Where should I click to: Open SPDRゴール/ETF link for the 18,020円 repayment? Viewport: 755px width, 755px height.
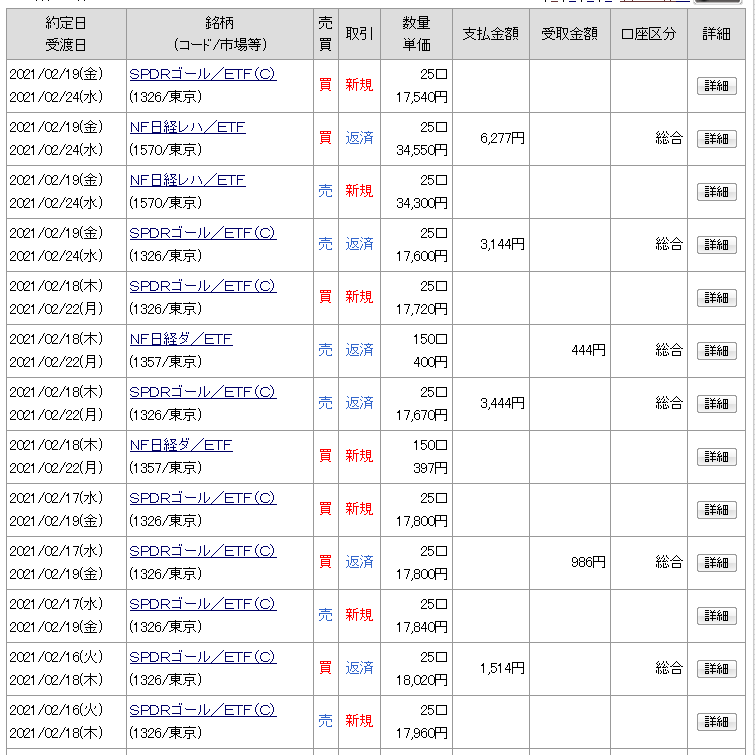[x=203, y=657]
